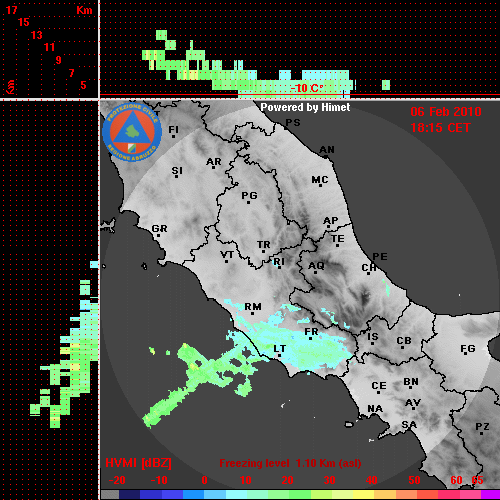Click the 40 dBZ scale label

click(372, 480)
